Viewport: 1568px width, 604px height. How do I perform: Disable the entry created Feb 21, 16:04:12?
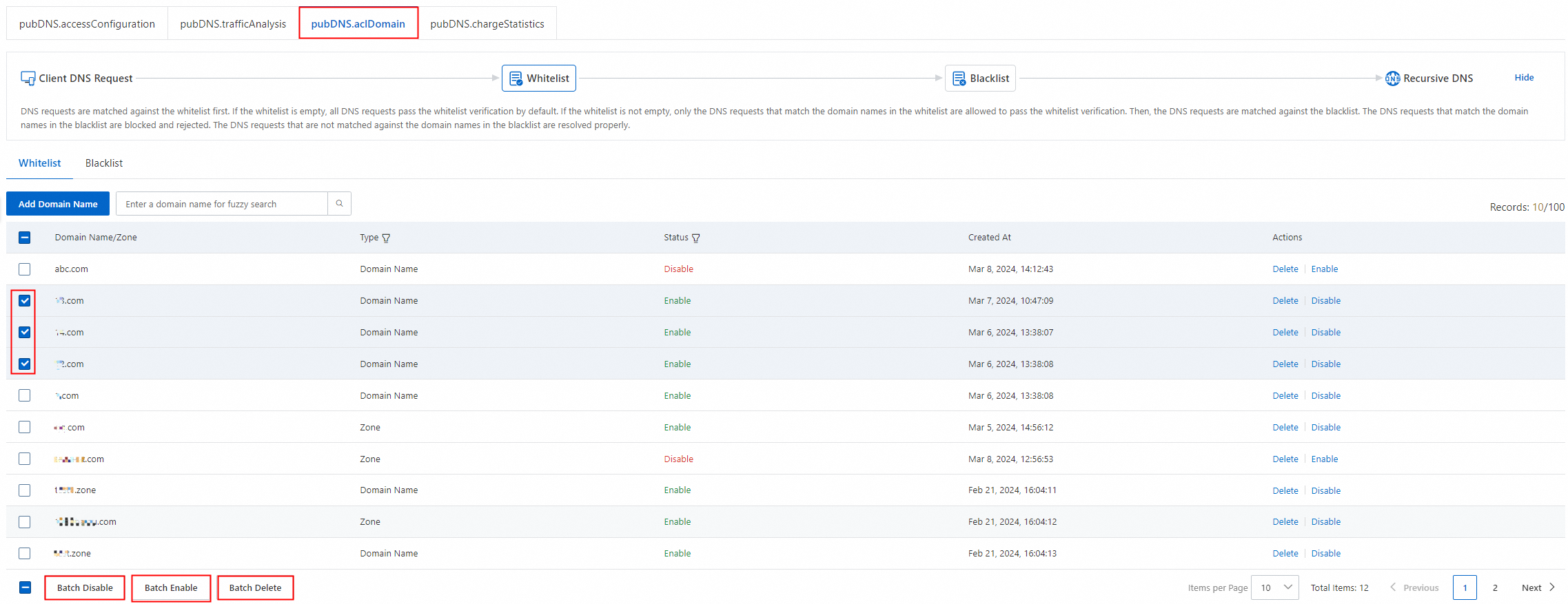pyautogui.click(x=1326, y=522)
